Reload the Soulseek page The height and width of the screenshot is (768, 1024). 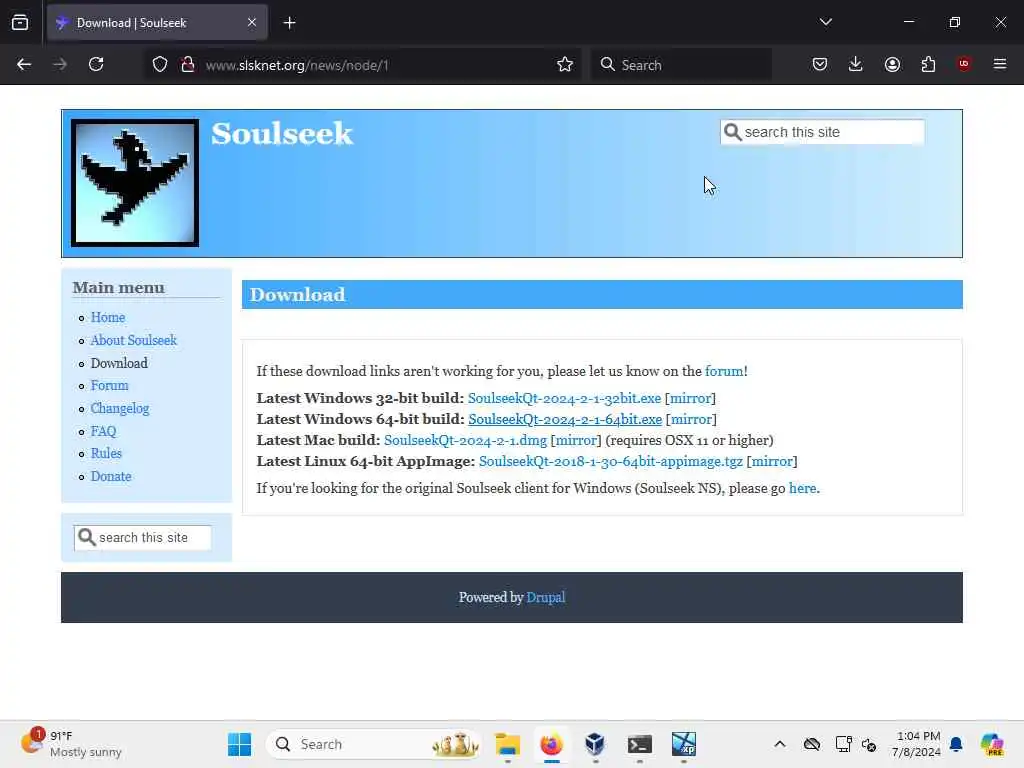tap(96, 64)
